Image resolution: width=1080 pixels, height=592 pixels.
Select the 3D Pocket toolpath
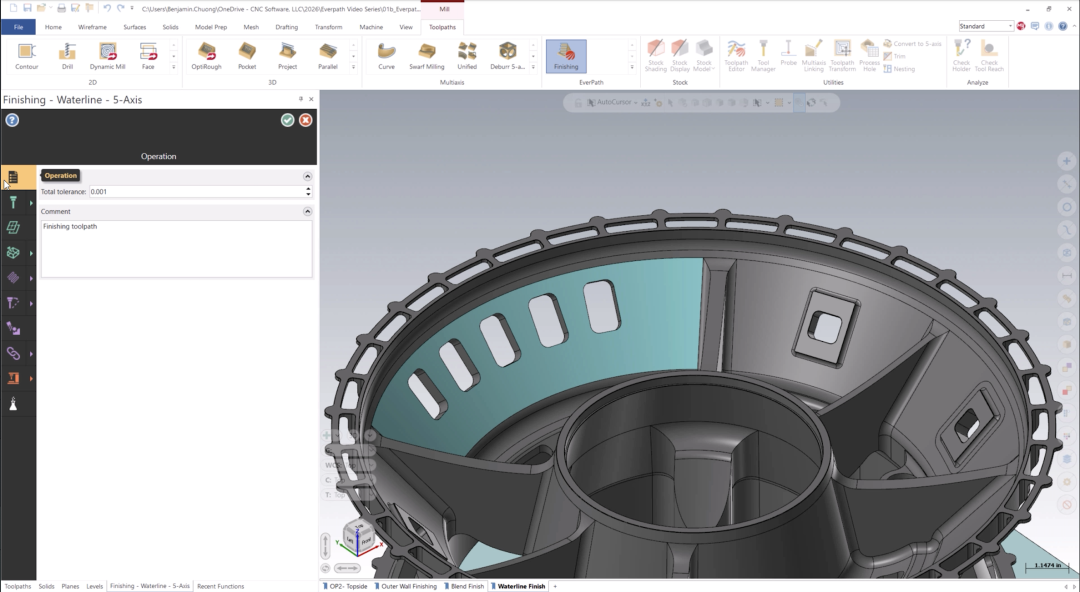[247, 56]
